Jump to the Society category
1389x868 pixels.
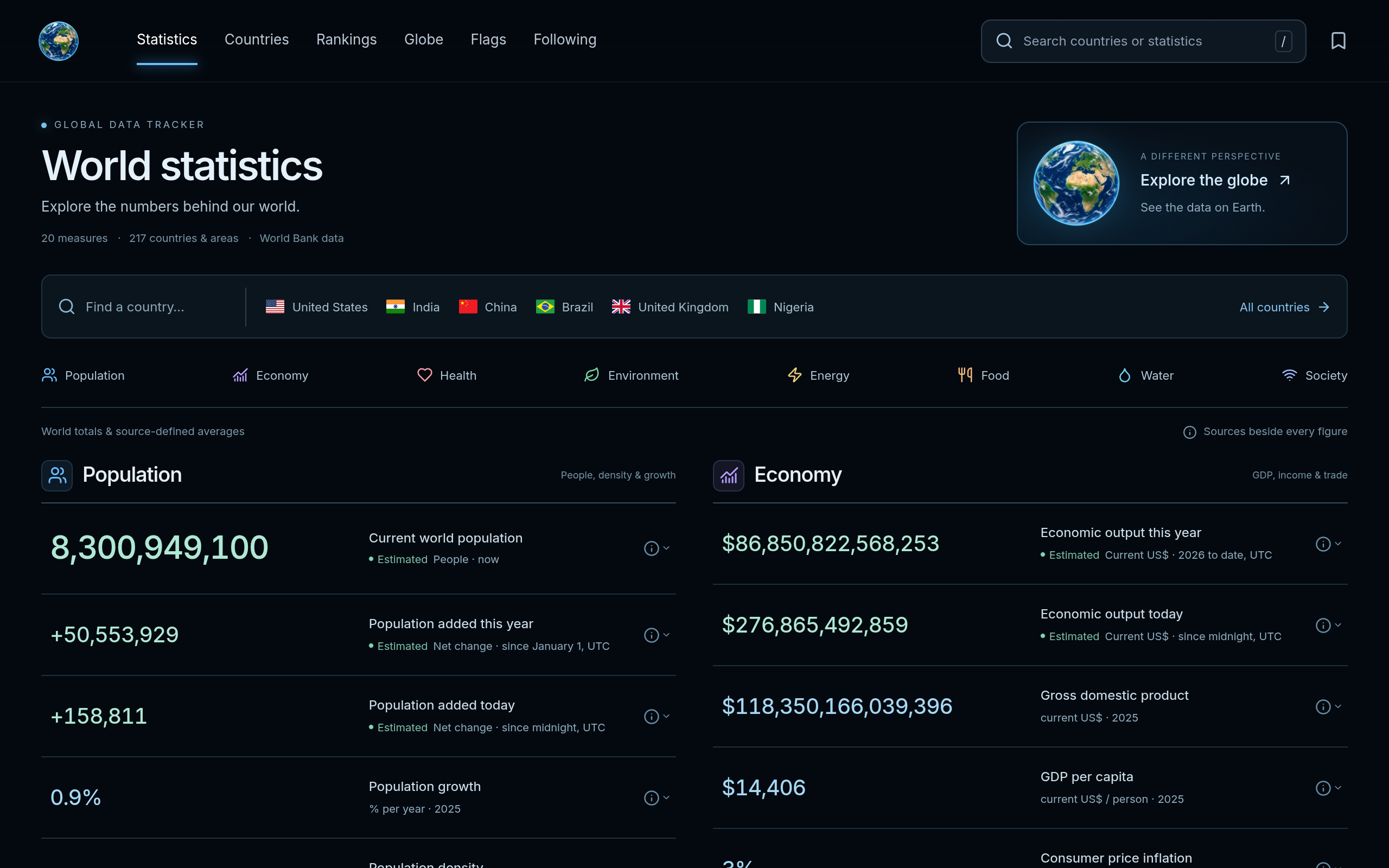pyautogui.click(x=1314, y=375)
